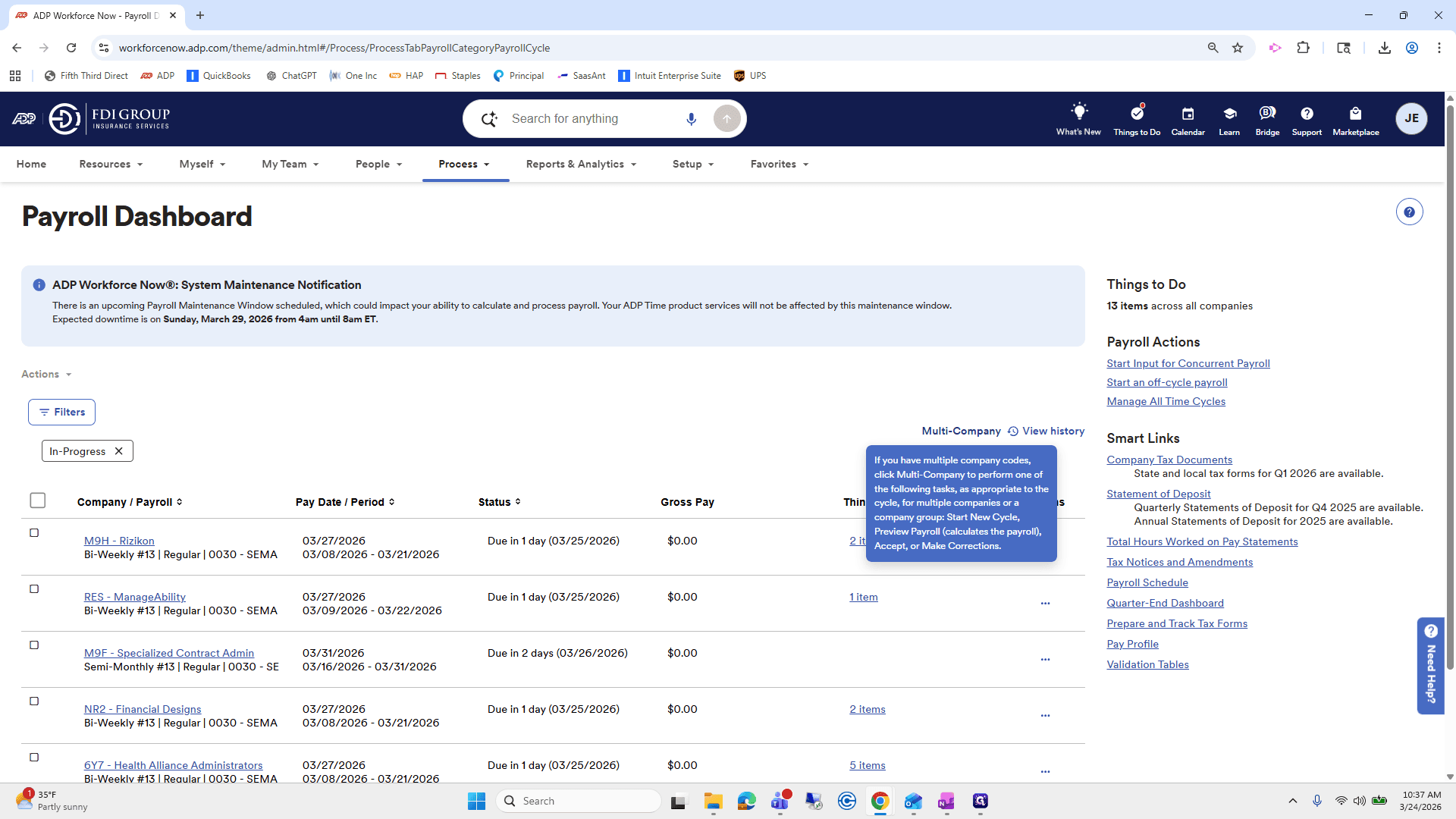The height and width of the screenshot is (819, 1456).
Task: Check the M9H - Rizikon row checkbox
Action: tap(34, 533)
